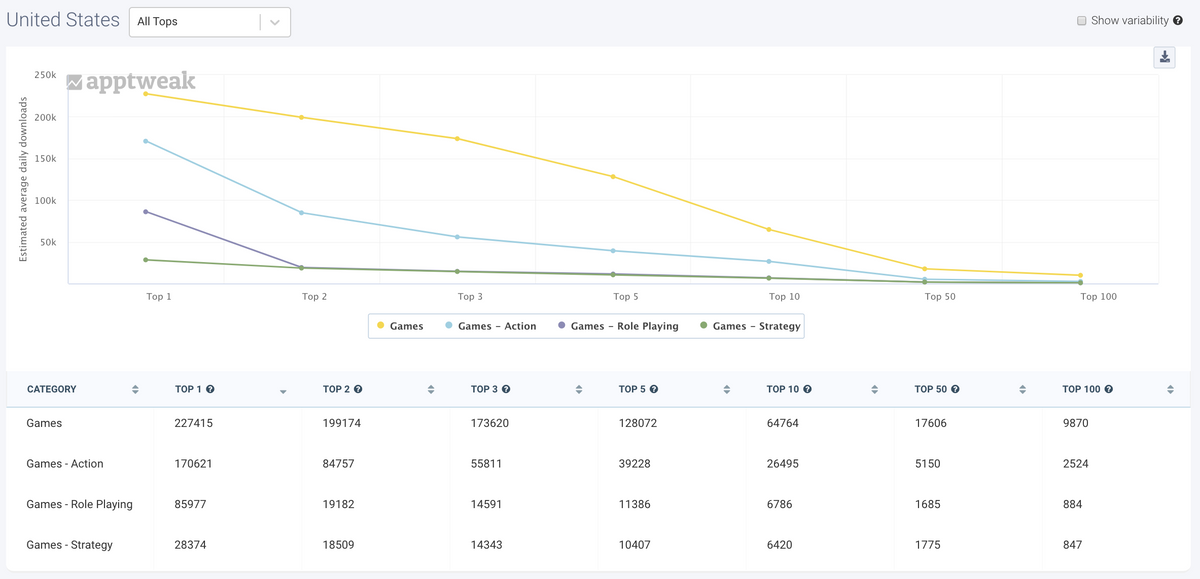Click the TOP 100 column header text
This screenshot has height=579, width=1200.
pos(1081,389)
